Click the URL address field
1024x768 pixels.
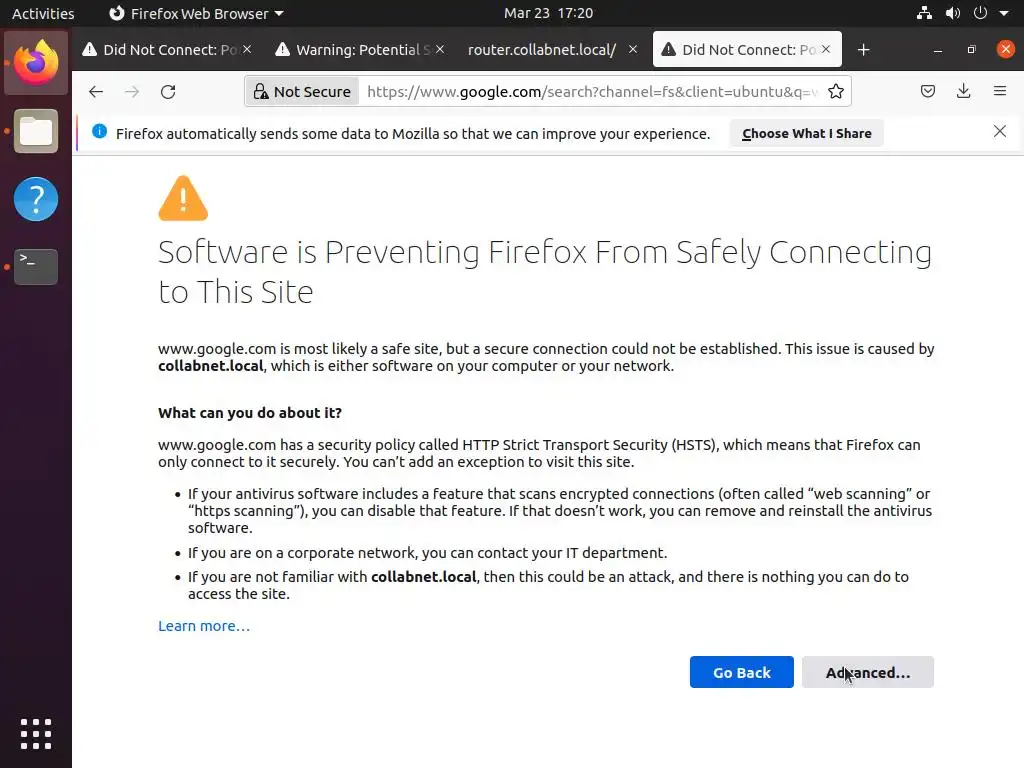click(590, 92)
